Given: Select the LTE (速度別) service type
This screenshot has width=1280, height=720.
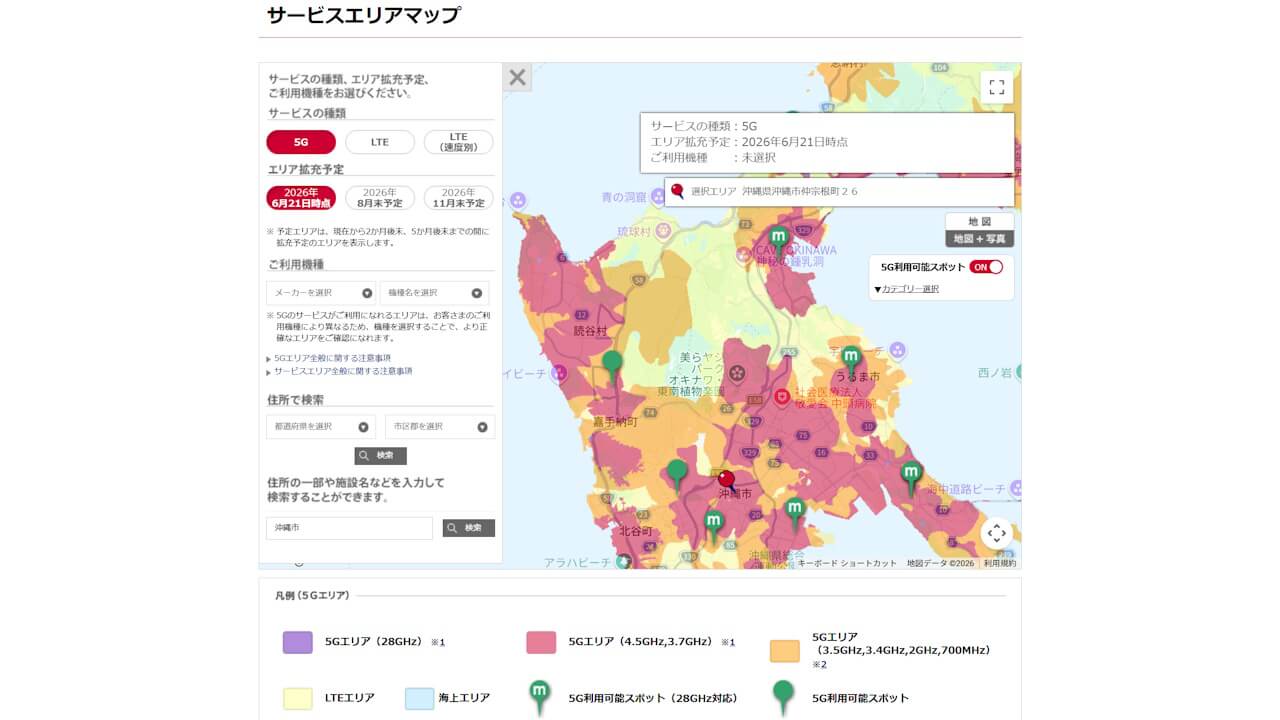Looking at the screenshot, I should pos(459,142).
